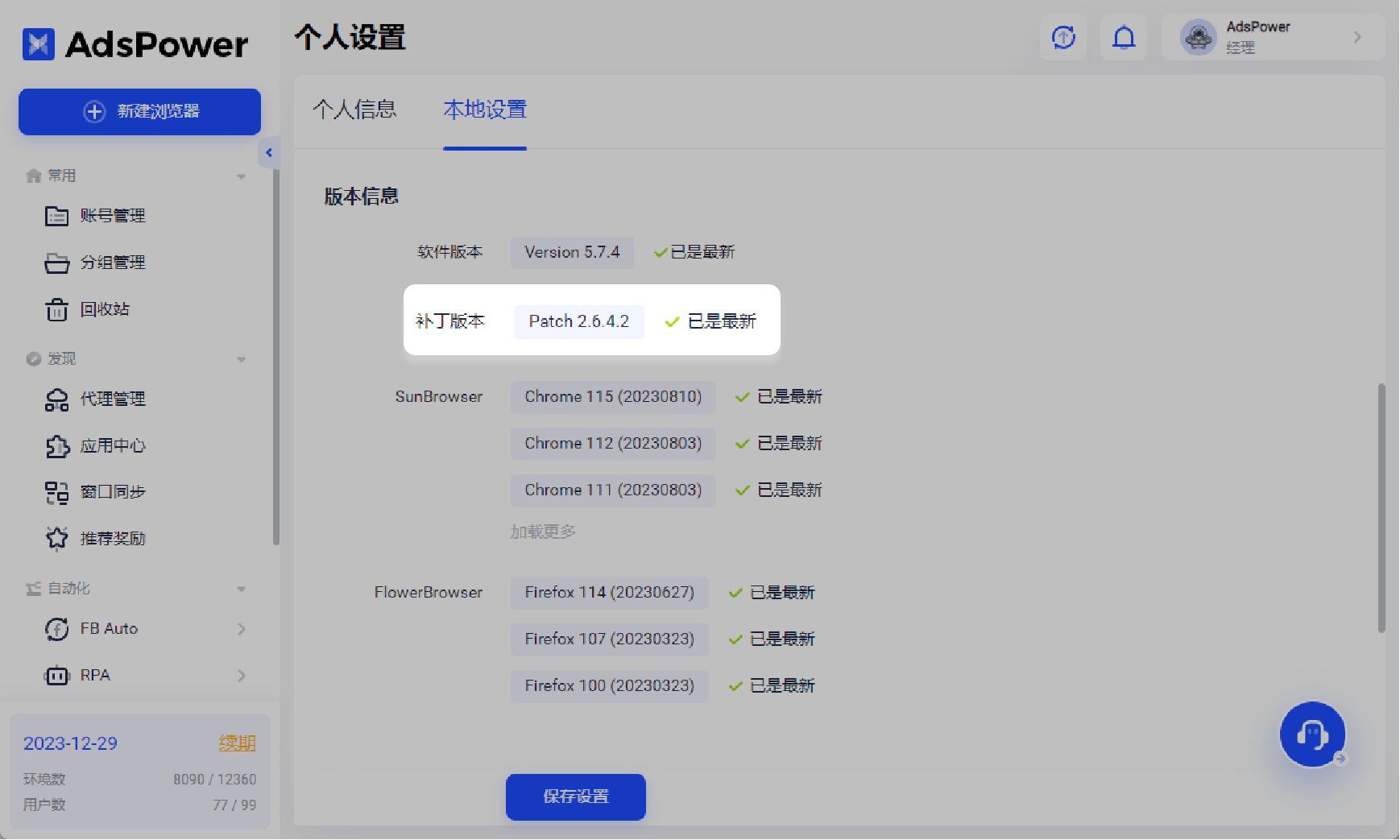The image size is (1400, 840).
Task: Open 代理管理 proxy management
Action: (113, 399)
